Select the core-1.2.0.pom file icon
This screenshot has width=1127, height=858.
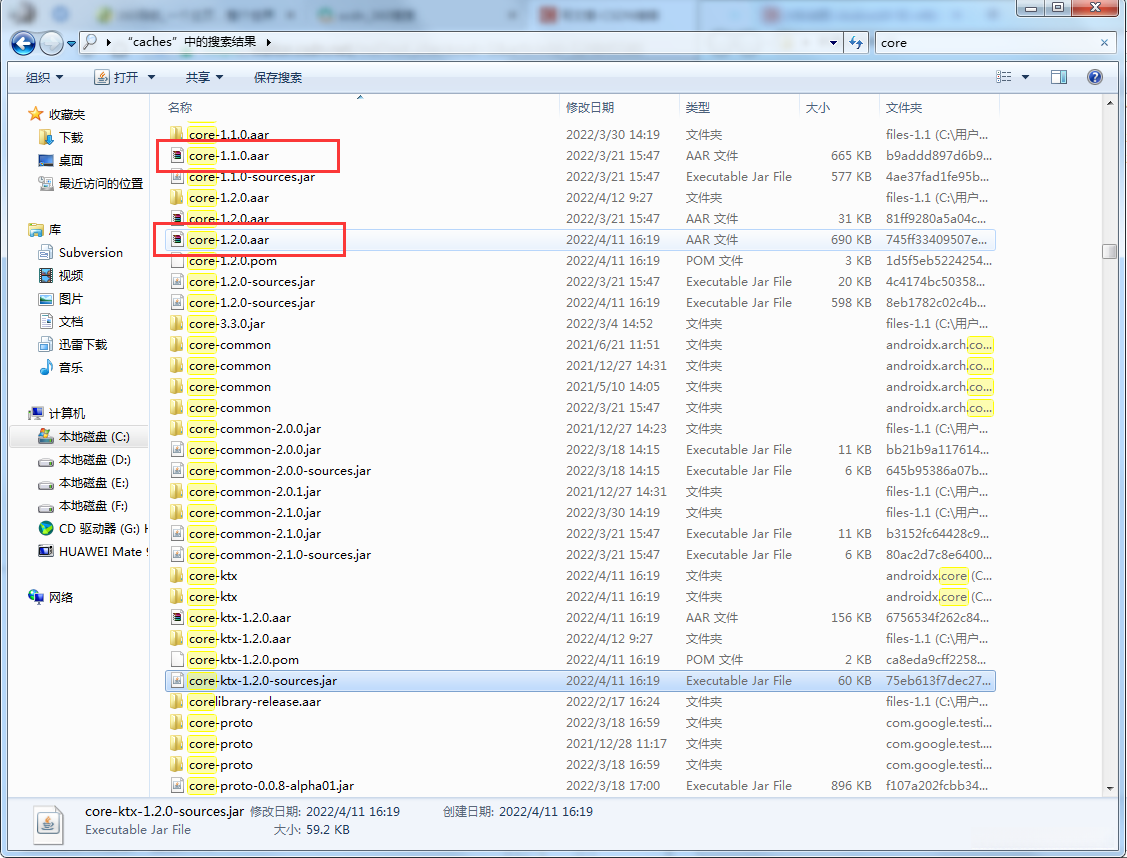[x=177, y=261]
